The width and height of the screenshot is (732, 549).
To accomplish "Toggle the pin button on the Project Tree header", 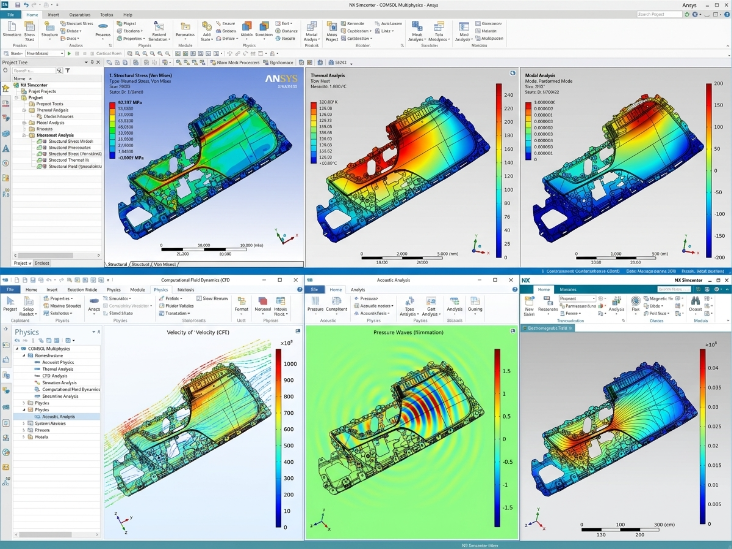I will click(x=92, y=62).
